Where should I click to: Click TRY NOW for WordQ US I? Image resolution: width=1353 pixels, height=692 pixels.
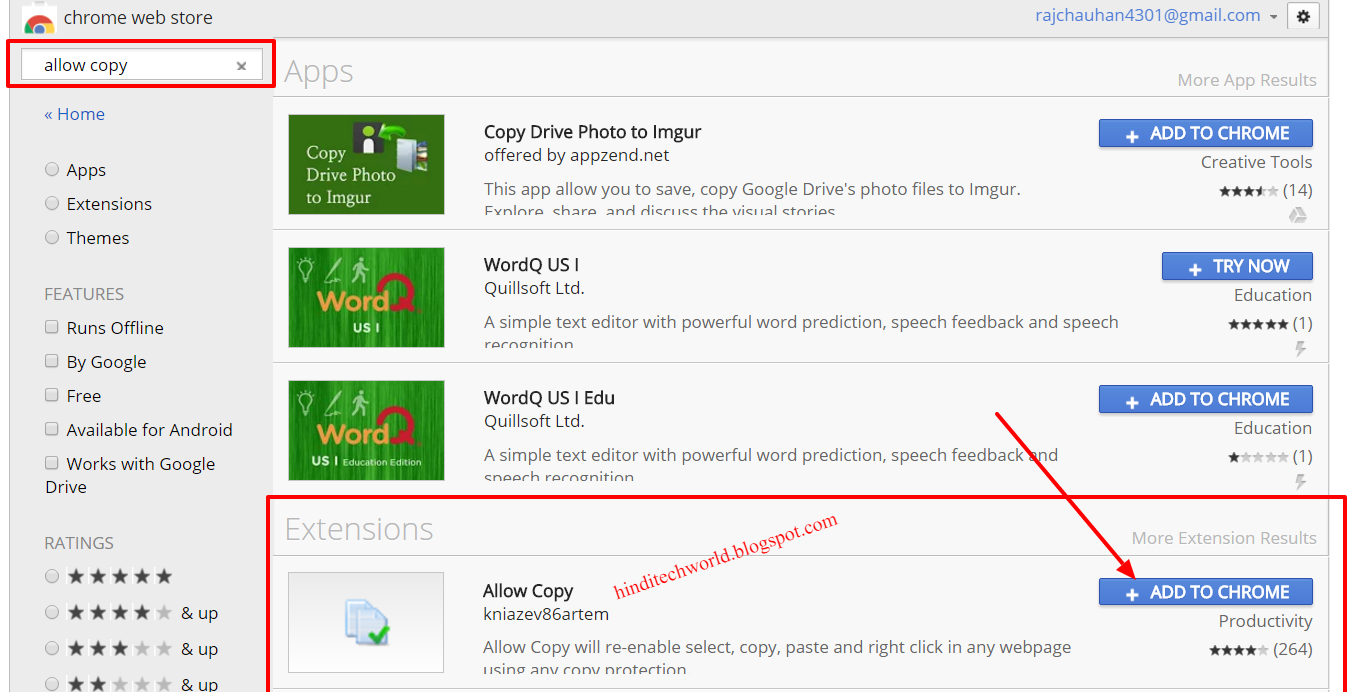click(x=1237, y=267)
